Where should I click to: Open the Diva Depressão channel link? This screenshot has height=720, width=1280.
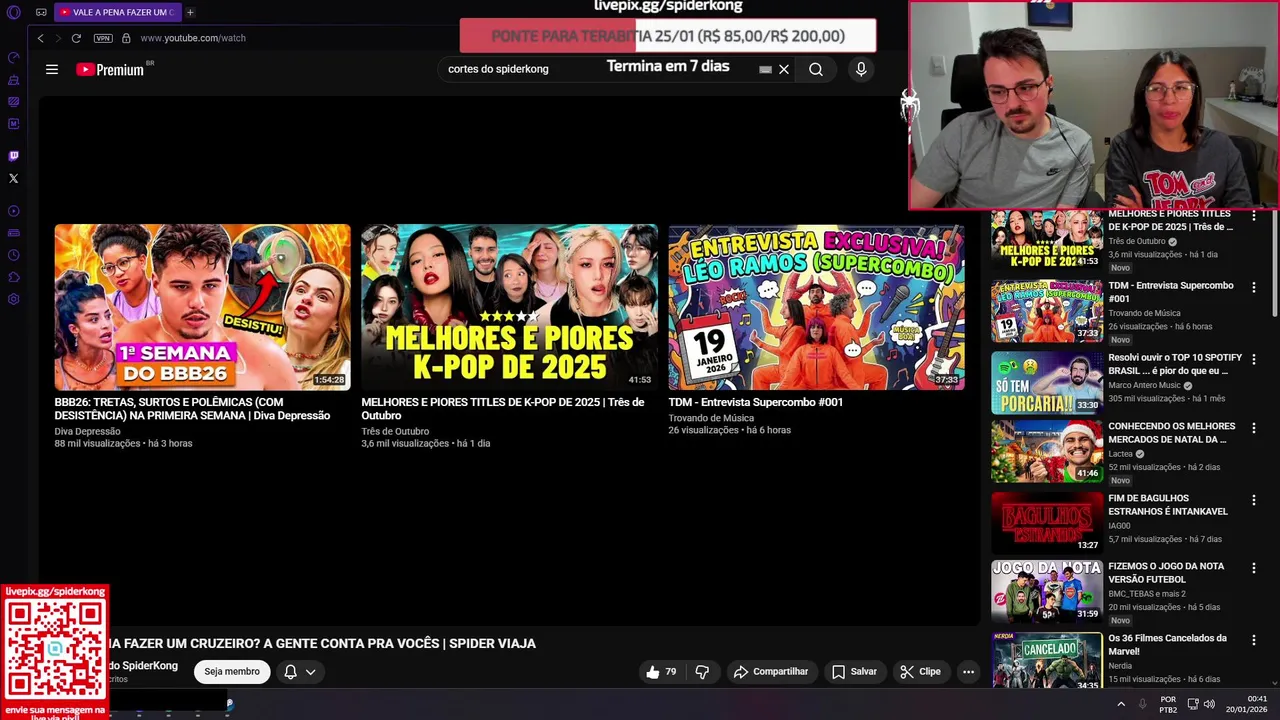tap(87, 432)
